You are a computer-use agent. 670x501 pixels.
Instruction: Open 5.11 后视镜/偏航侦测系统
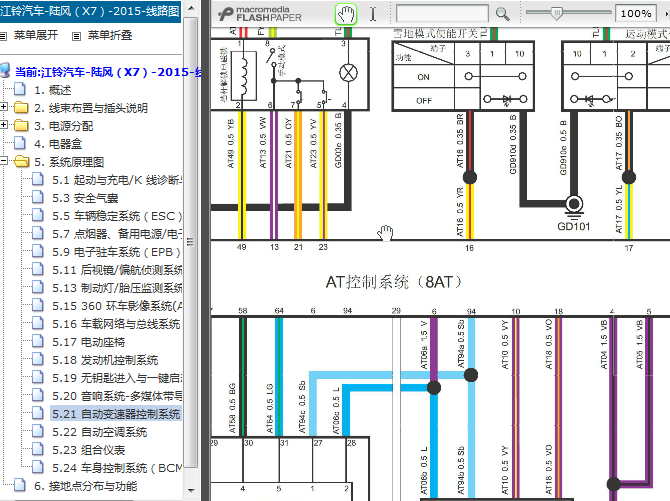pyautogui.click(x=117, y=270)
